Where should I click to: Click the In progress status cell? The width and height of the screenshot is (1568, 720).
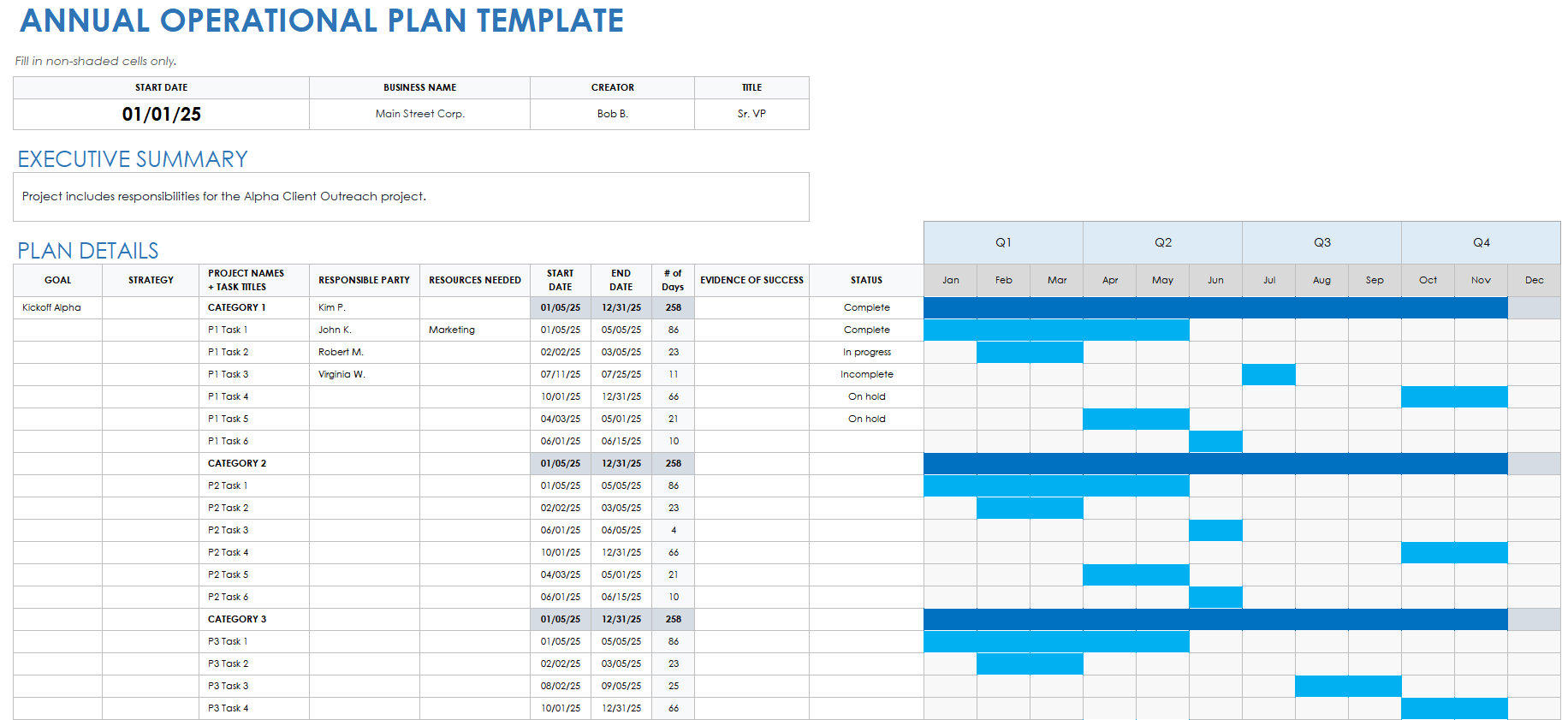click(x=866, y=352)
